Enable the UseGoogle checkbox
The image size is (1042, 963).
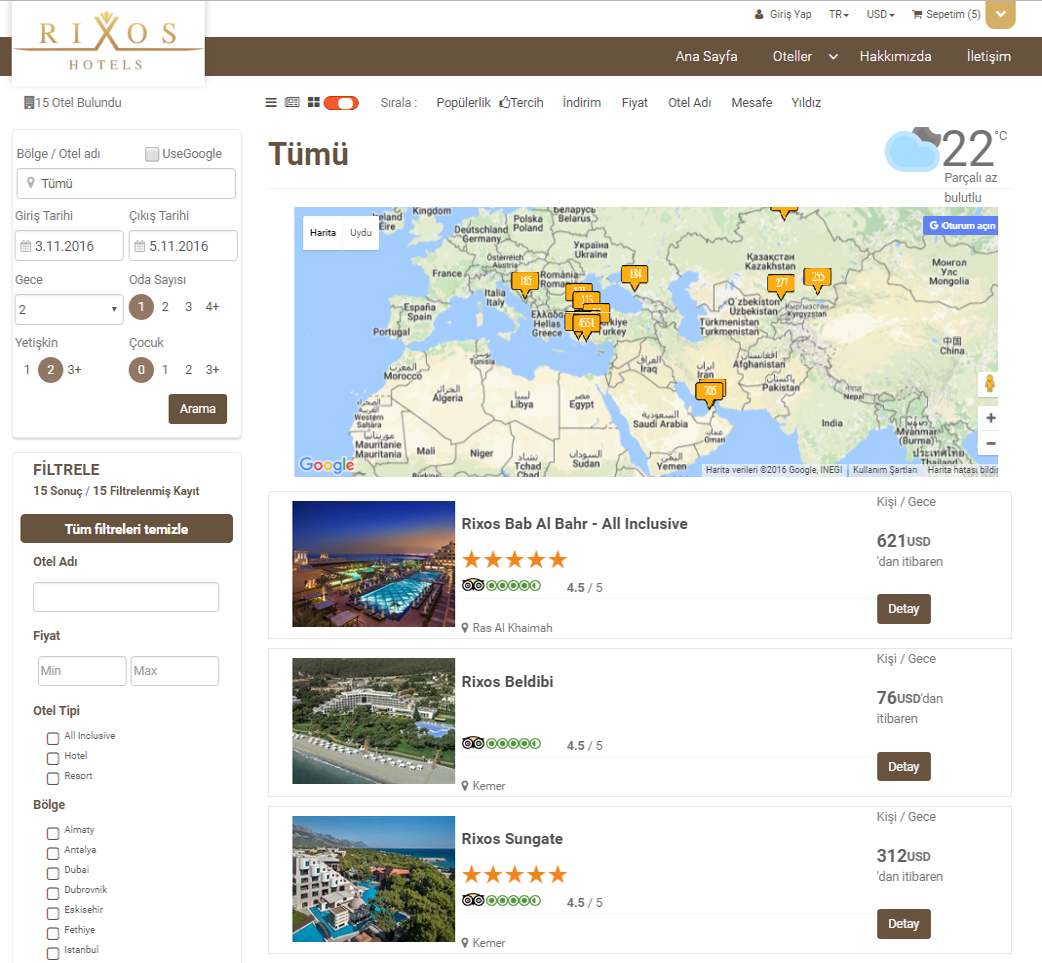pyautogui.click(x=152, y=154)
